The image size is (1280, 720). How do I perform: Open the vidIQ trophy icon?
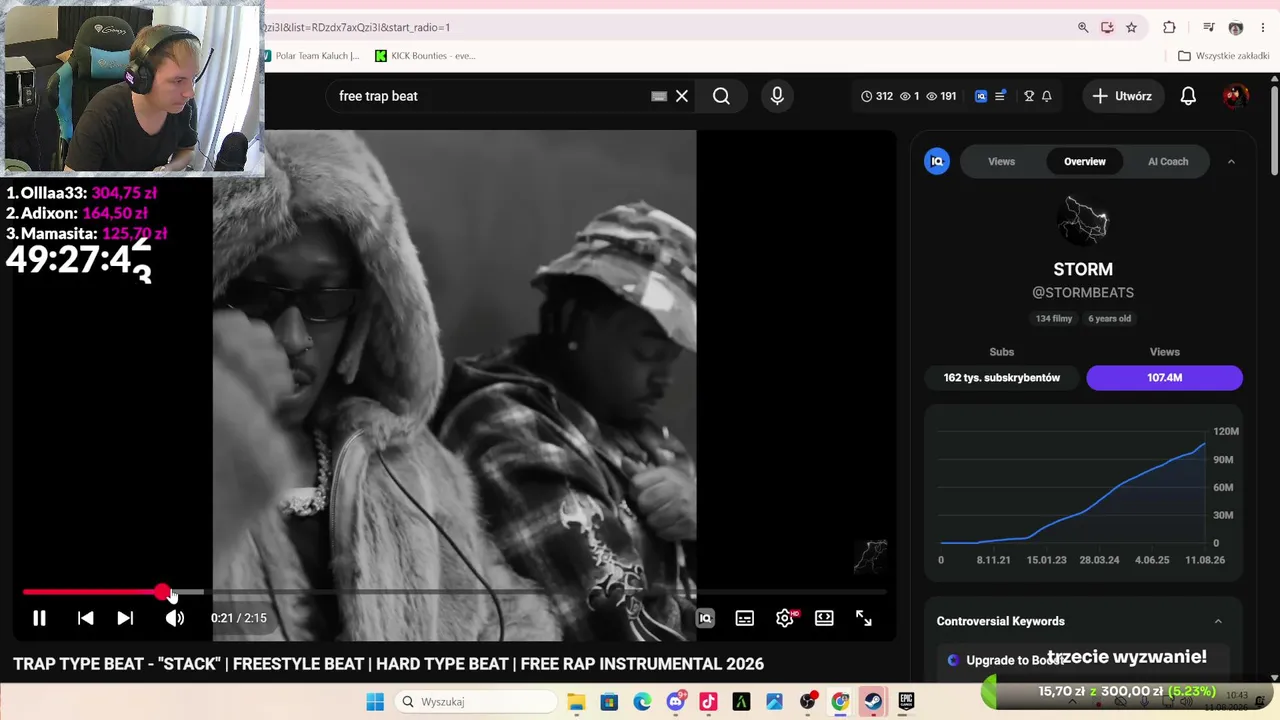click(x=1029, y=96)
